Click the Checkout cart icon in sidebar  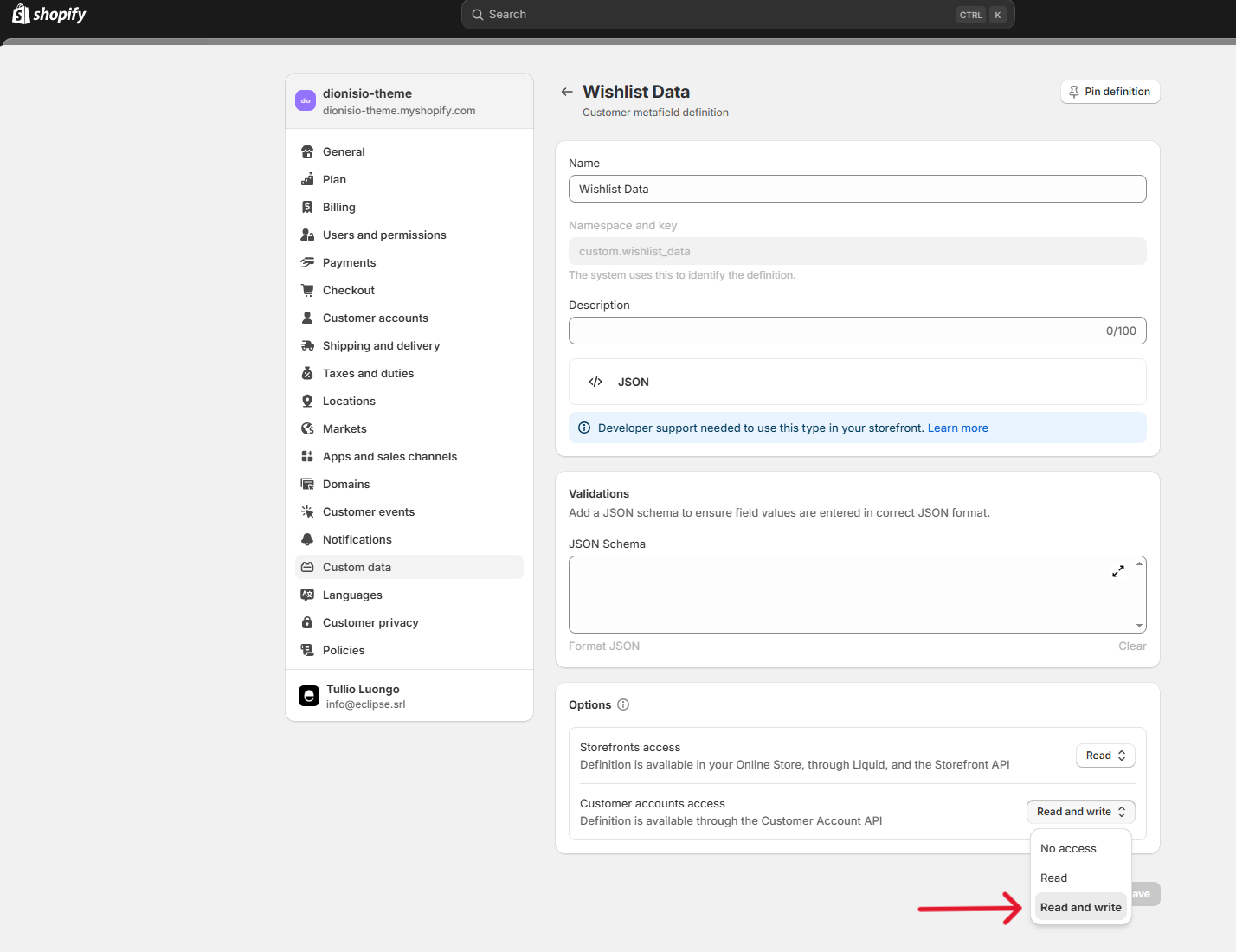tap(307, 290)
